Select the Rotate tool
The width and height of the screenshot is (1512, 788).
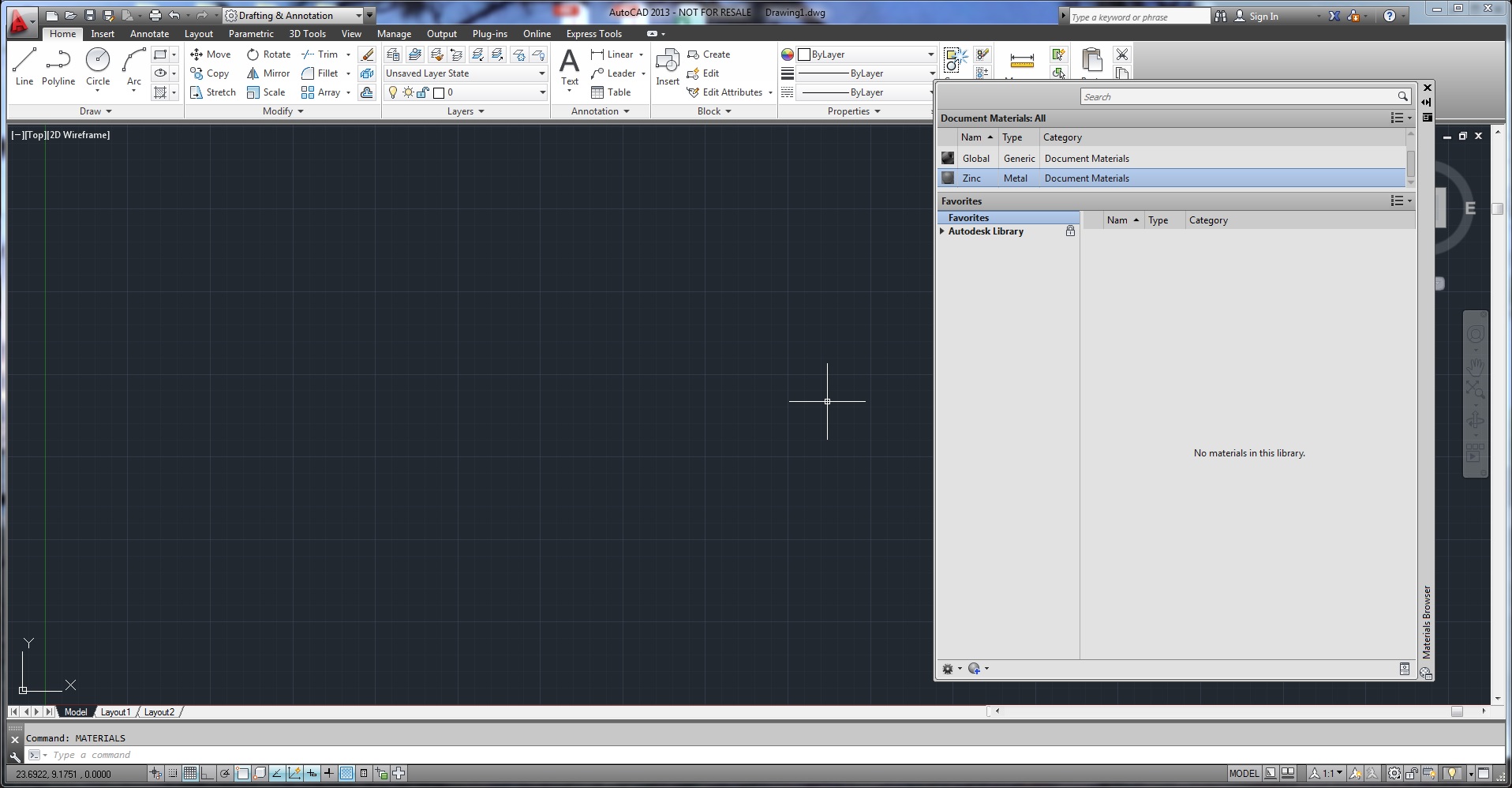268,54
